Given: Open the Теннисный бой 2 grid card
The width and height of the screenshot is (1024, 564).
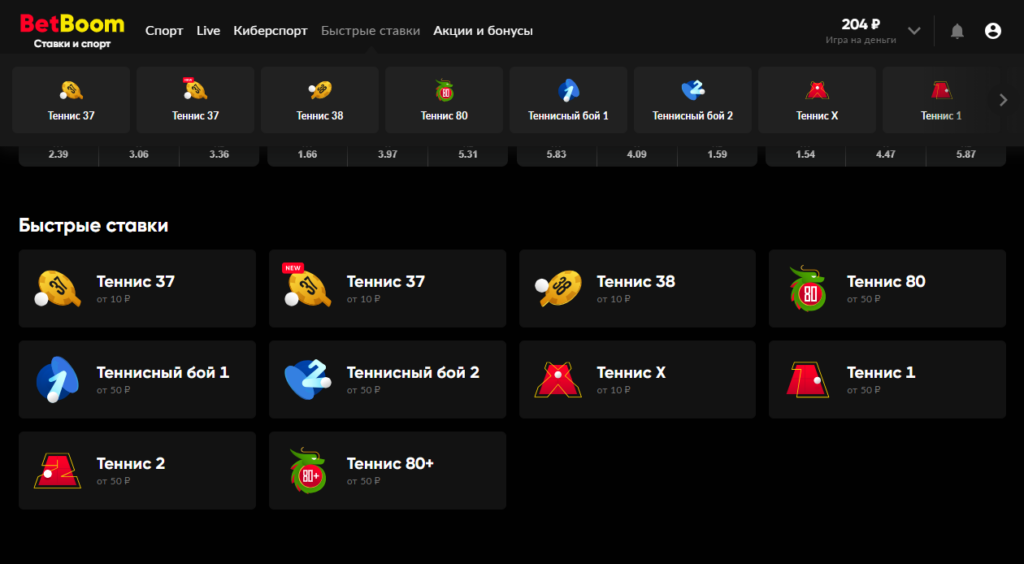Looking at the screenshot, I should [x=387, y=379].
